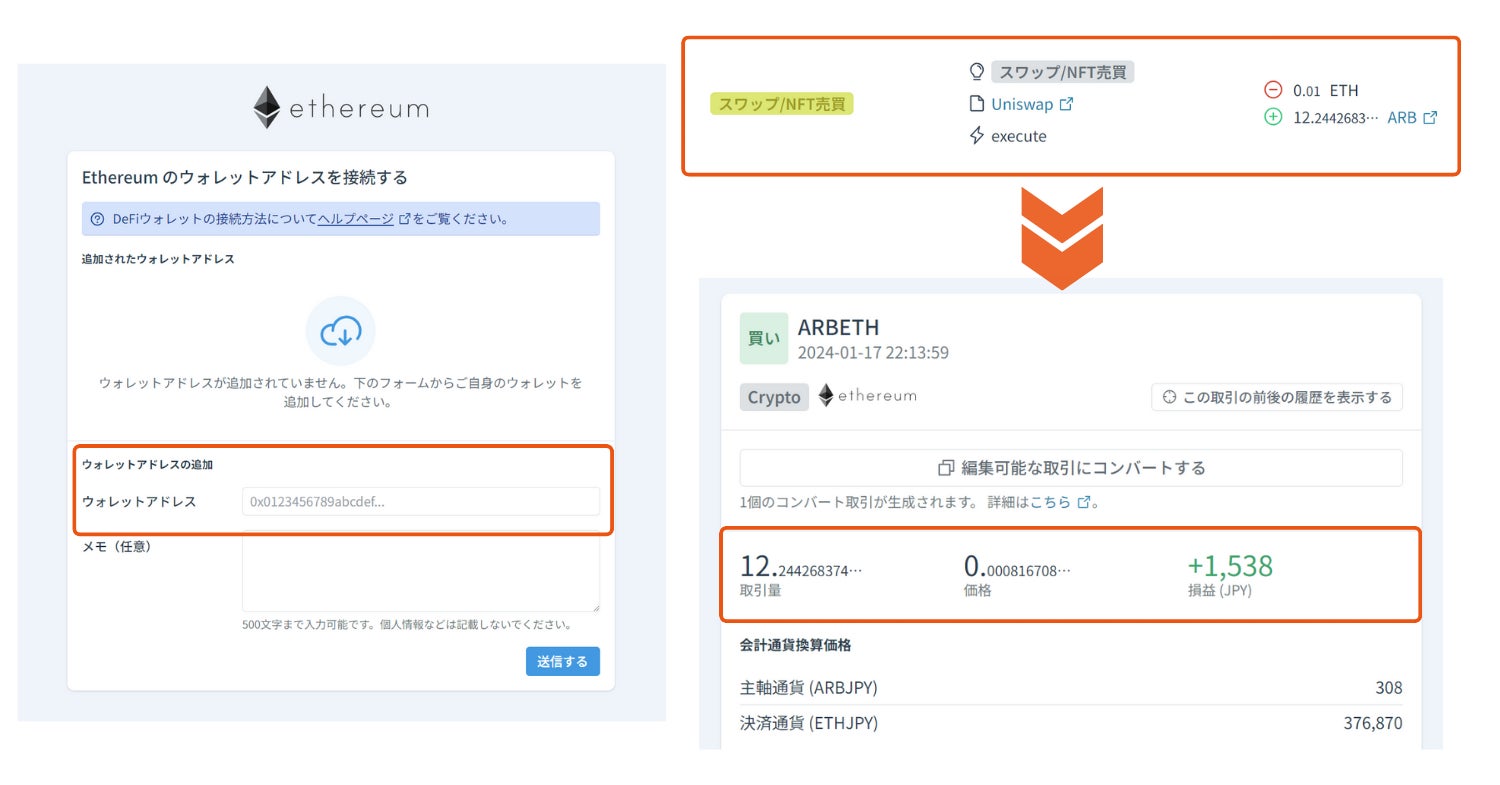
Task: Click the help circle icon in info banner
Action: tap(97, 219)
